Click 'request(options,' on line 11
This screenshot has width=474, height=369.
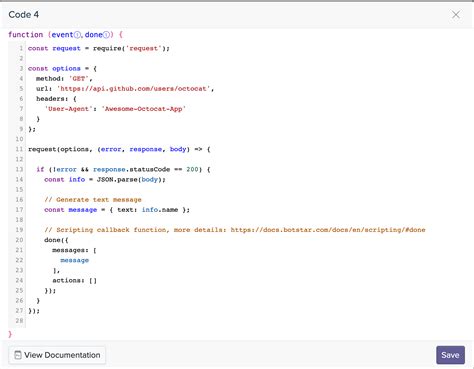60,149
